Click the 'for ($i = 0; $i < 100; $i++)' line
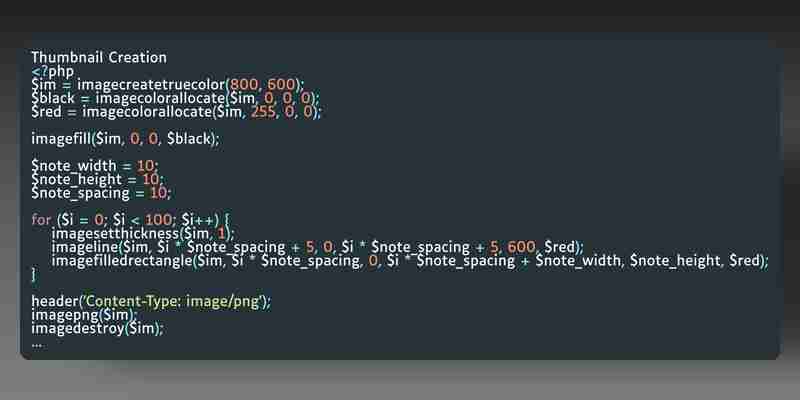The width and height of the screenshot is (800, 400). click(x=131, y=220)
